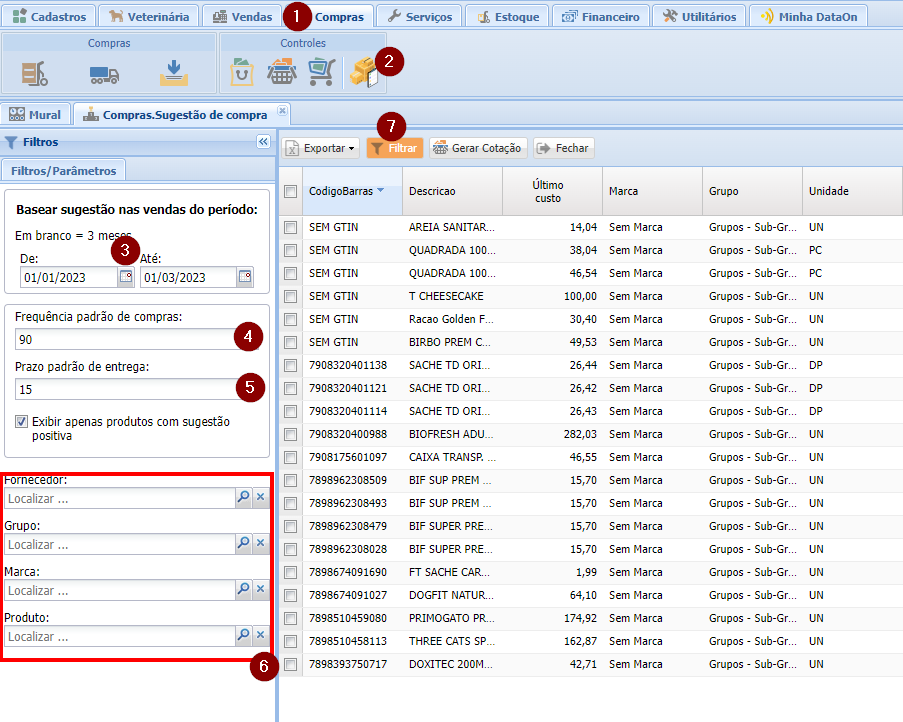Clear the Marca field with the X icon

click(x=260, y=590)
